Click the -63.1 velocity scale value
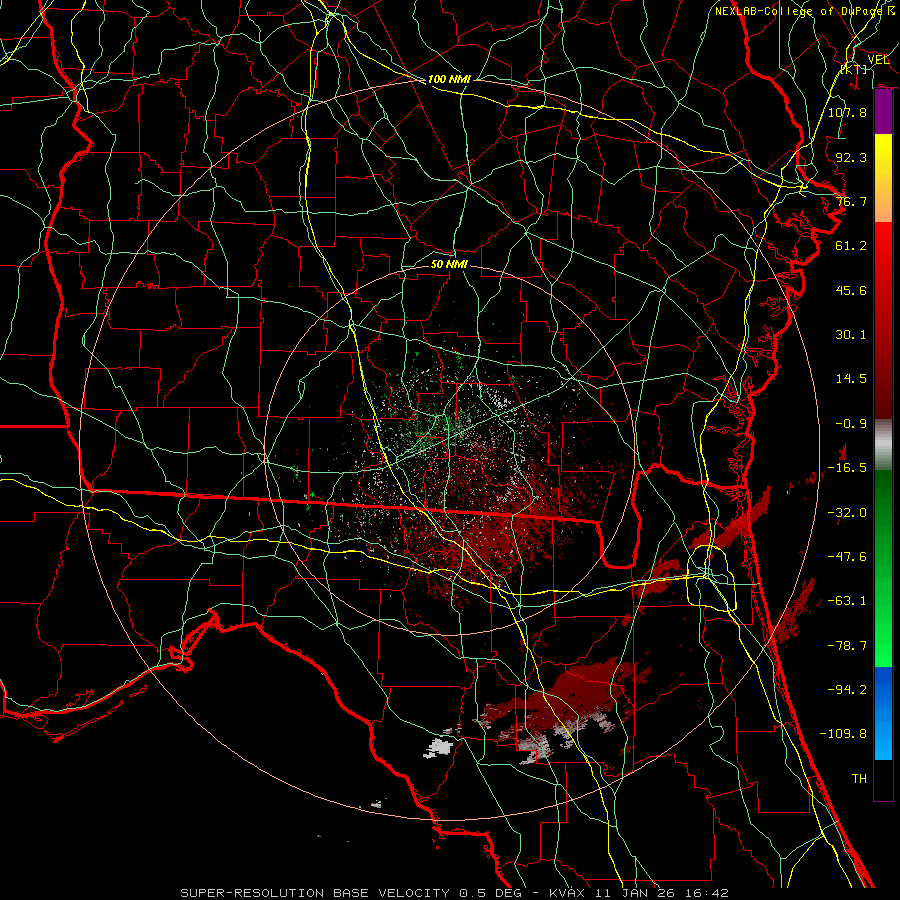The width and height of the screenshot is (900, 900). [x=847, y=601]
